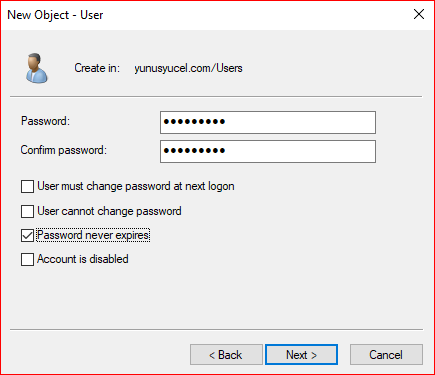This screenshot has height=375, width=435.
Task: Click the 'User cannot change password' label text
Action: pyautogui.click(x=109, y=211)
